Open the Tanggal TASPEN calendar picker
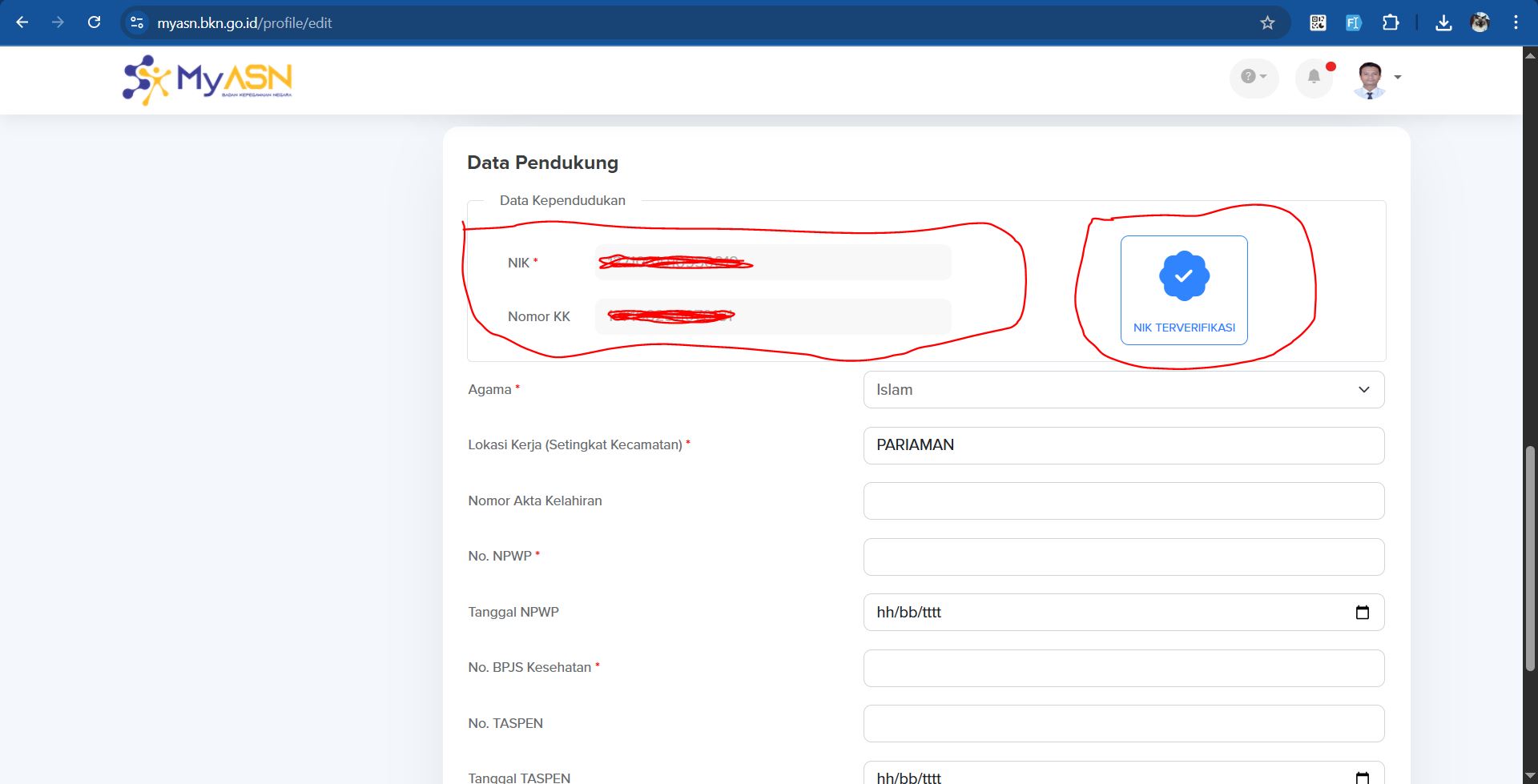Image resolution: width=1538 pixels, height=784 pixels. tap(1362, 777)
